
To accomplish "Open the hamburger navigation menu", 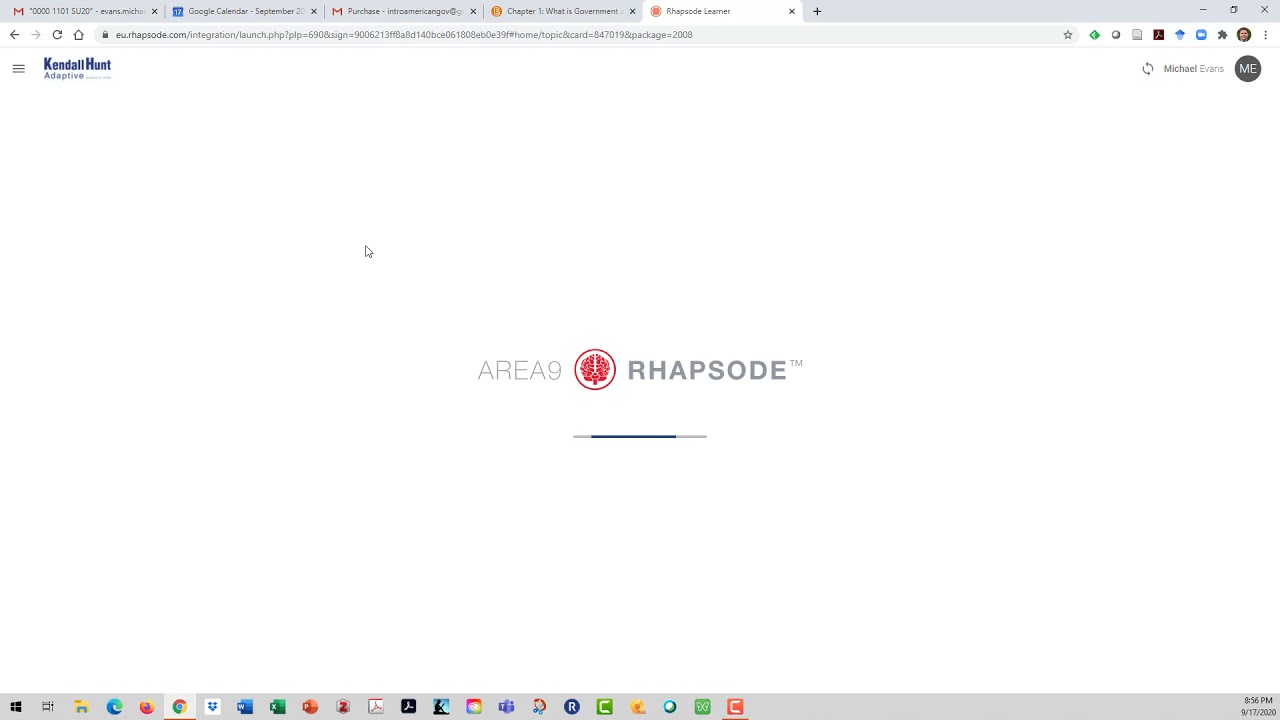I will [x=18, y=69].
